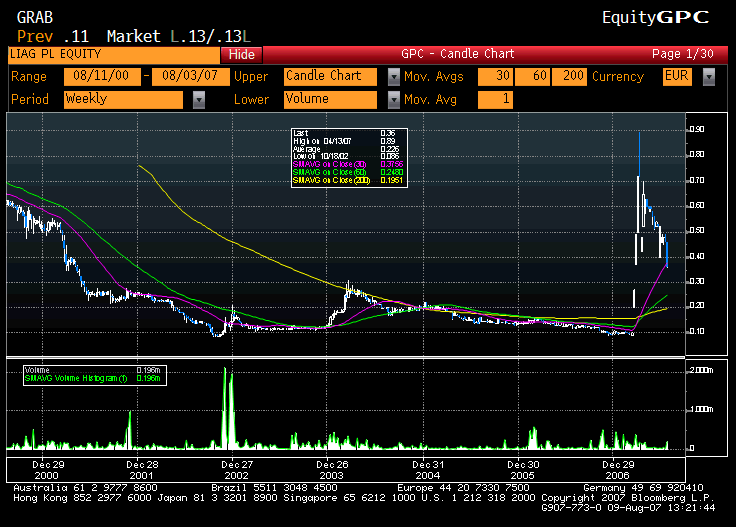Click the Dec 30 2005 date axis label
This screenshot has width=736, height=527.
[523, 470]
